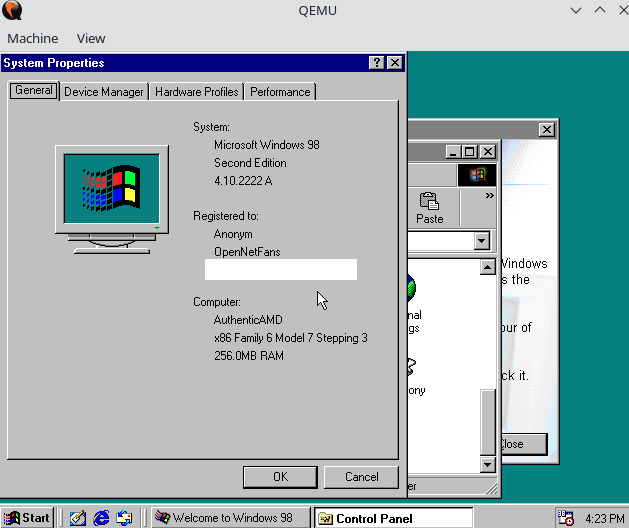Open the QEMU View menu
The height and width of the screenshot is (528, 629).
pos(91,39)
